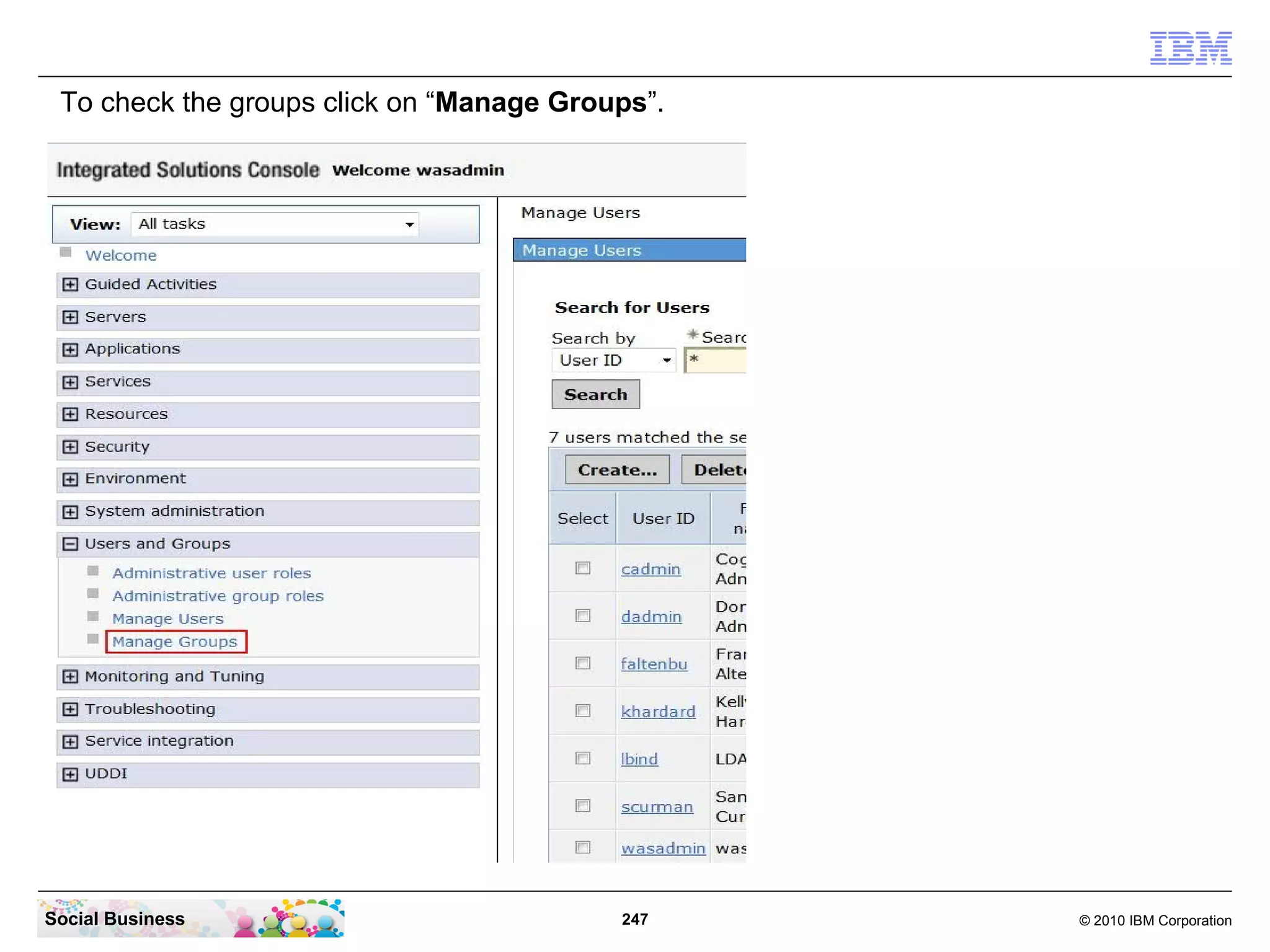Viewport: 1270px width, 952px height.
Task: Click the Select column header
Action: pos(582,519)
